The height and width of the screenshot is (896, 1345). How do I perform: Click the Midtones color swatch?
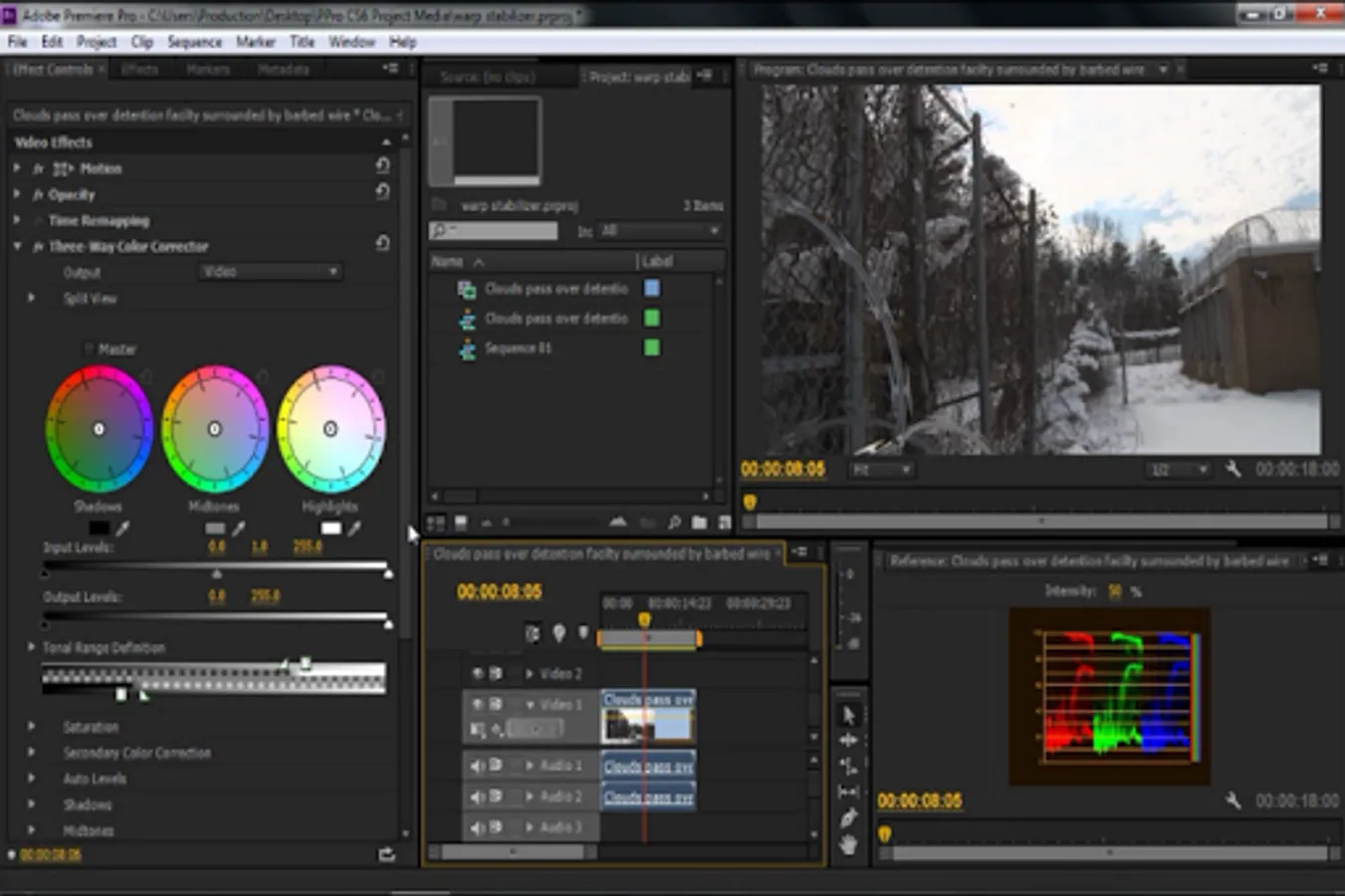tap(215, 529)
